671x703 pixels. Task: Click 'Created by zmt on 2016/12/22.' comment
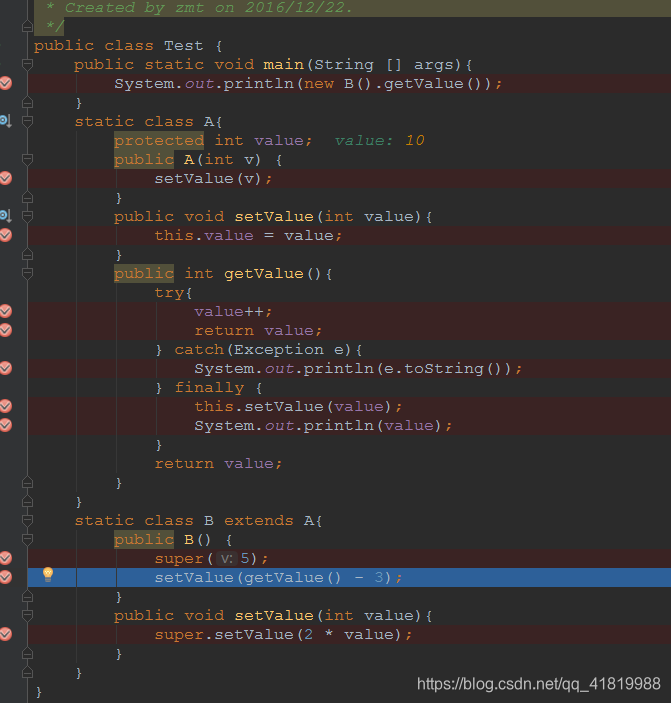click(208, 8)
